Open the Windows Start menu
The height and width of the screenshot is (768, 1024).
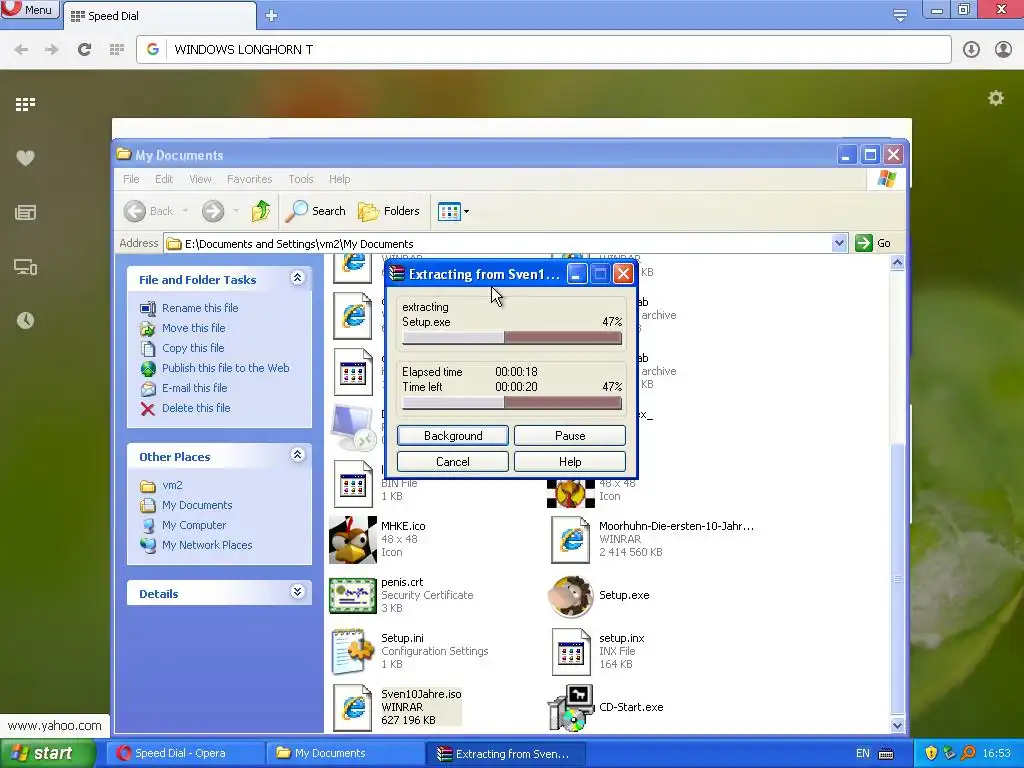[x=47, y=754]
